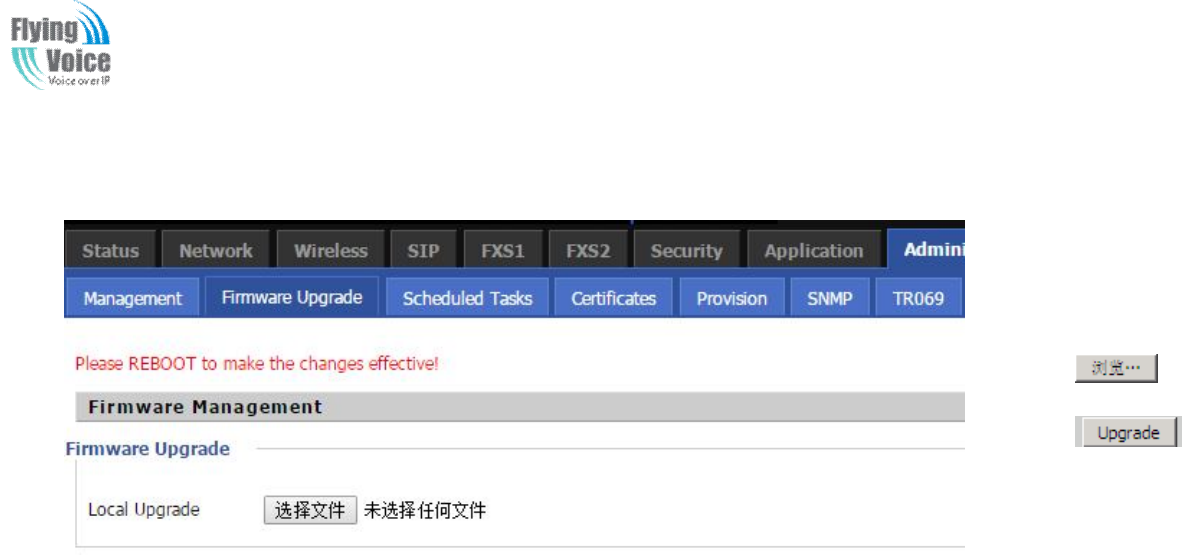Screen dimensions: 1182x555
Task: Switch to the Network tab
Action: (x=216, y=250)
